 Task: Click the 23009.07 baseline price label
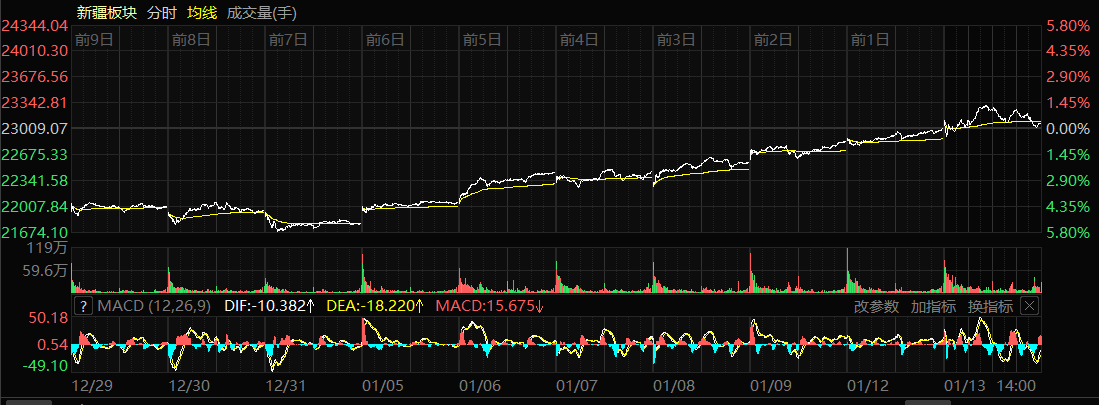[x=35, y=129]
